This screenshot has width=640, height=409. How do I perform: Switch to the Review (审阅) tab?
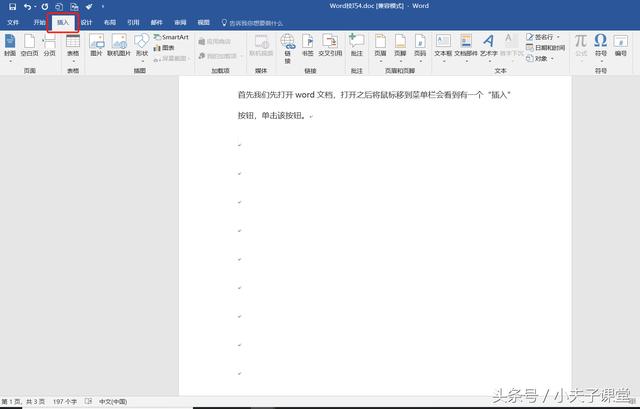[x=180, y=22]
